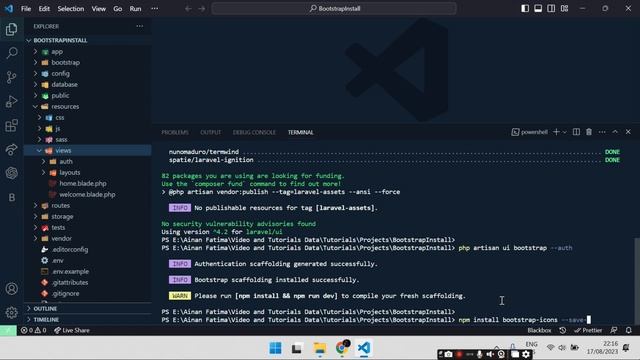Toggle primary side bar layout button

pos(525,9)
